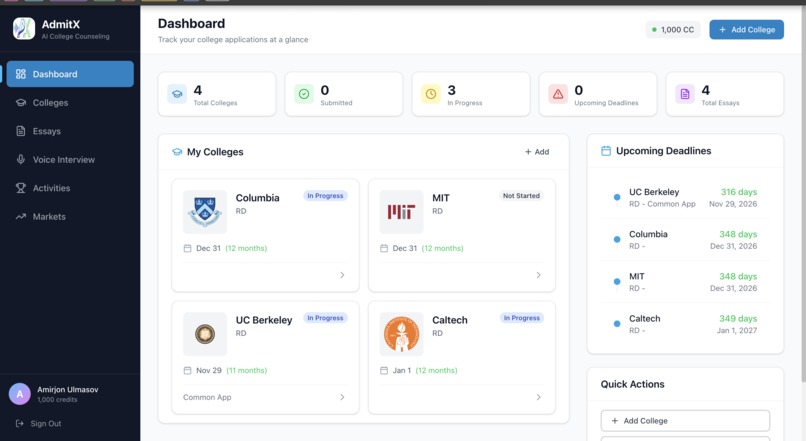Screen dimensions: 806x441
Task: Click the Amirjon Ulmasov profile name
Action: tap(68, 390)
